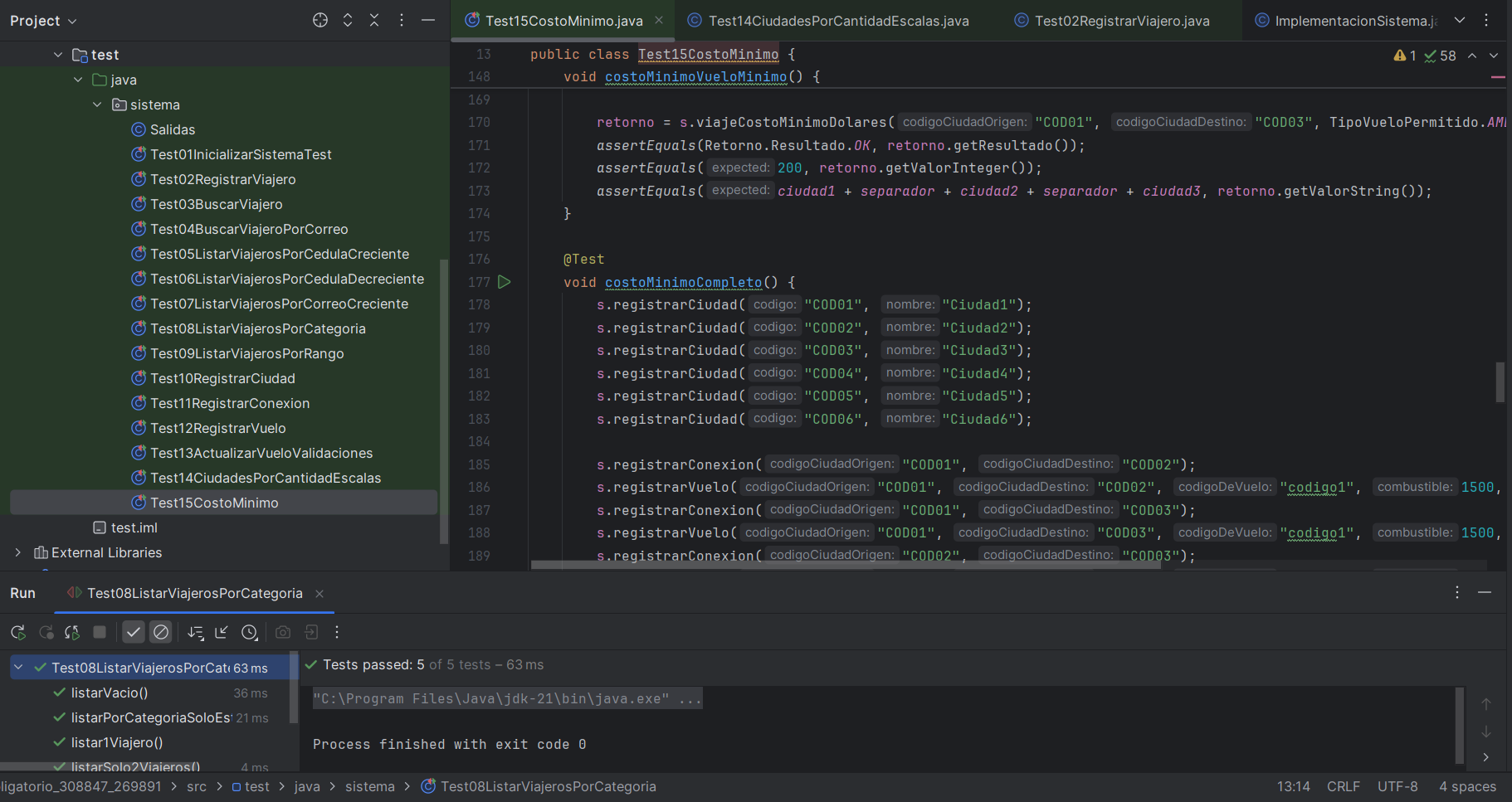The image size is (1512, 802).
Task: Click the warnings indicator showing 1
Action: coord(1405,56)
